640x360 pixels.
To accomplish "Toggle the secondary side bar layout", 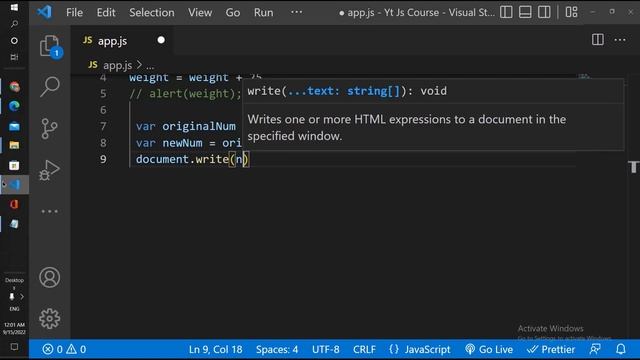I will coord(544,12).
